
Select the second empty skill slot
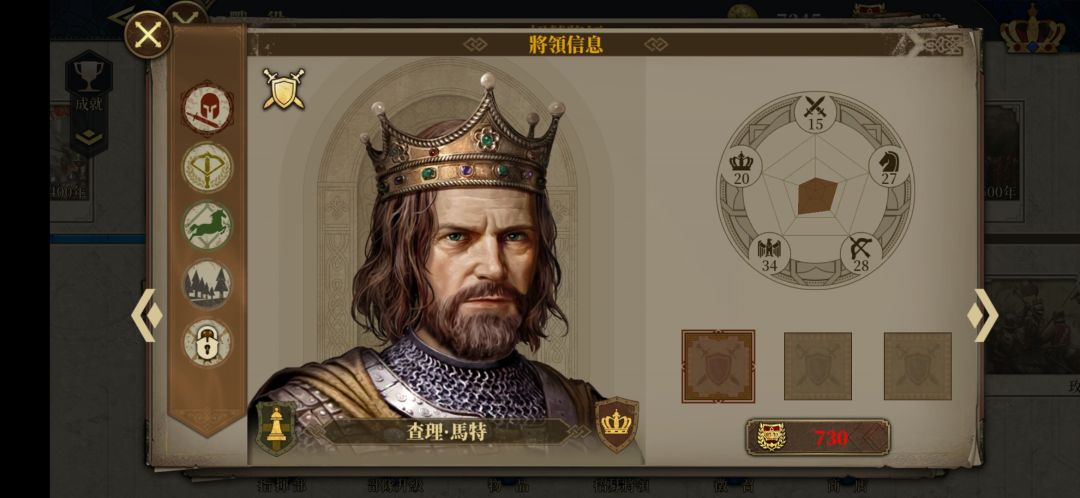[x=818, y=366]
